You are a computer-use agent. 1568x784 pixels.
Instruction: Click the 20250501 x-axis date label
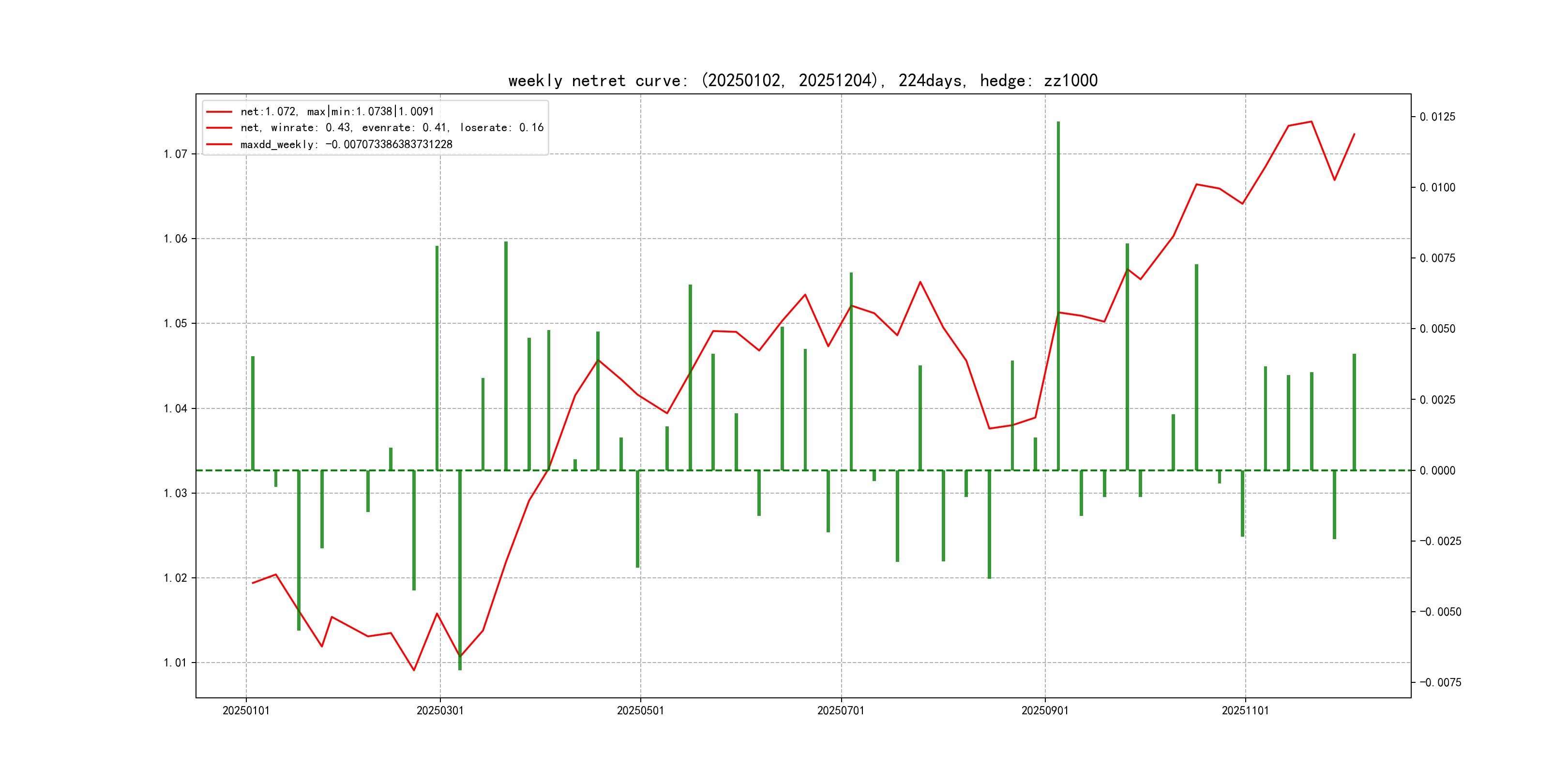640,710
